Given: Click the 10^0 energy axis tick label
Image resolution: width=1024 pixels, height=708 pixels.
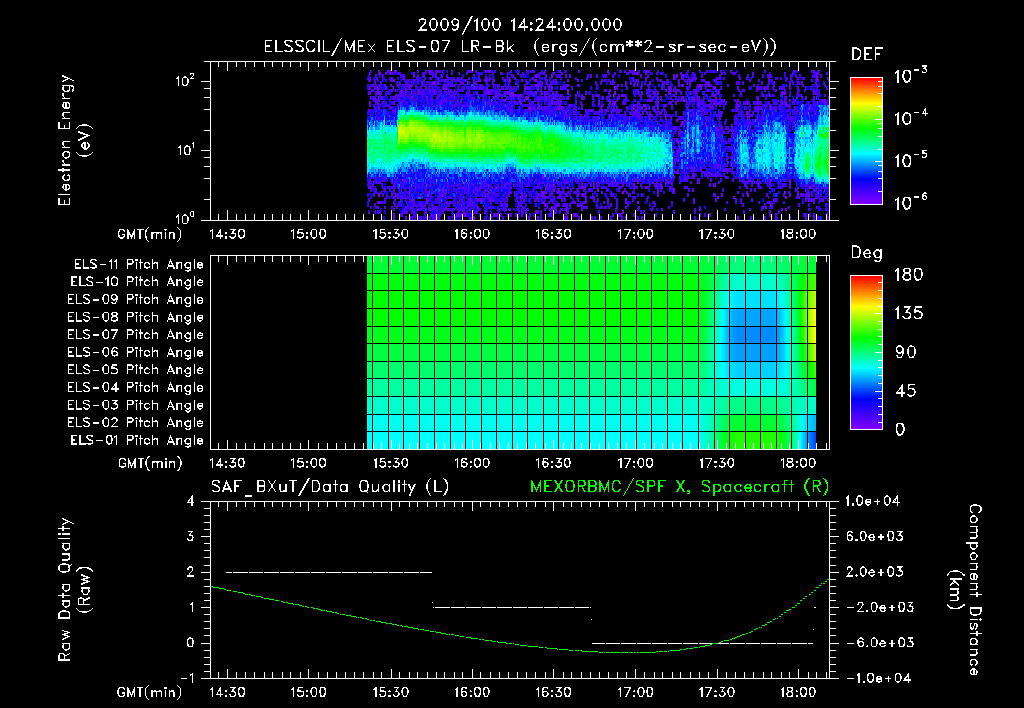Looking at the screenshot, I should point(185,217).
